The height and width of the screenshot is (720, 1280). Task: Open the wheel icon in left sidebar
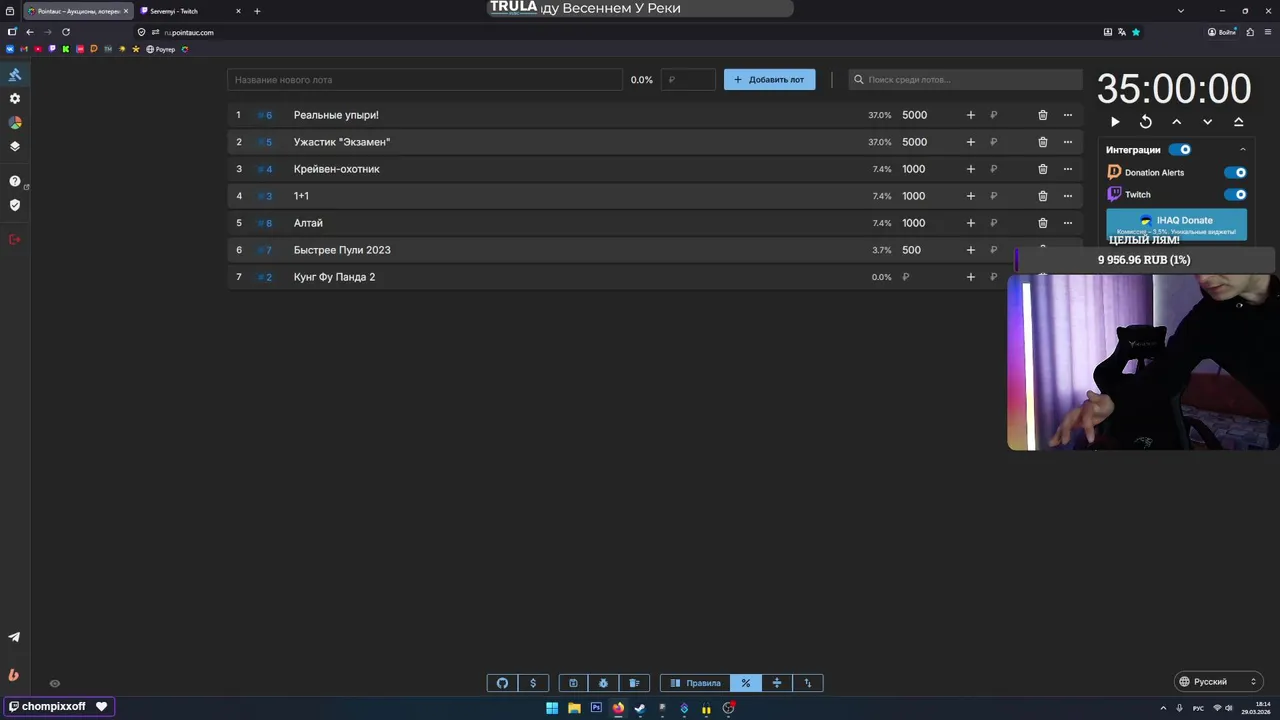point(15,122)
